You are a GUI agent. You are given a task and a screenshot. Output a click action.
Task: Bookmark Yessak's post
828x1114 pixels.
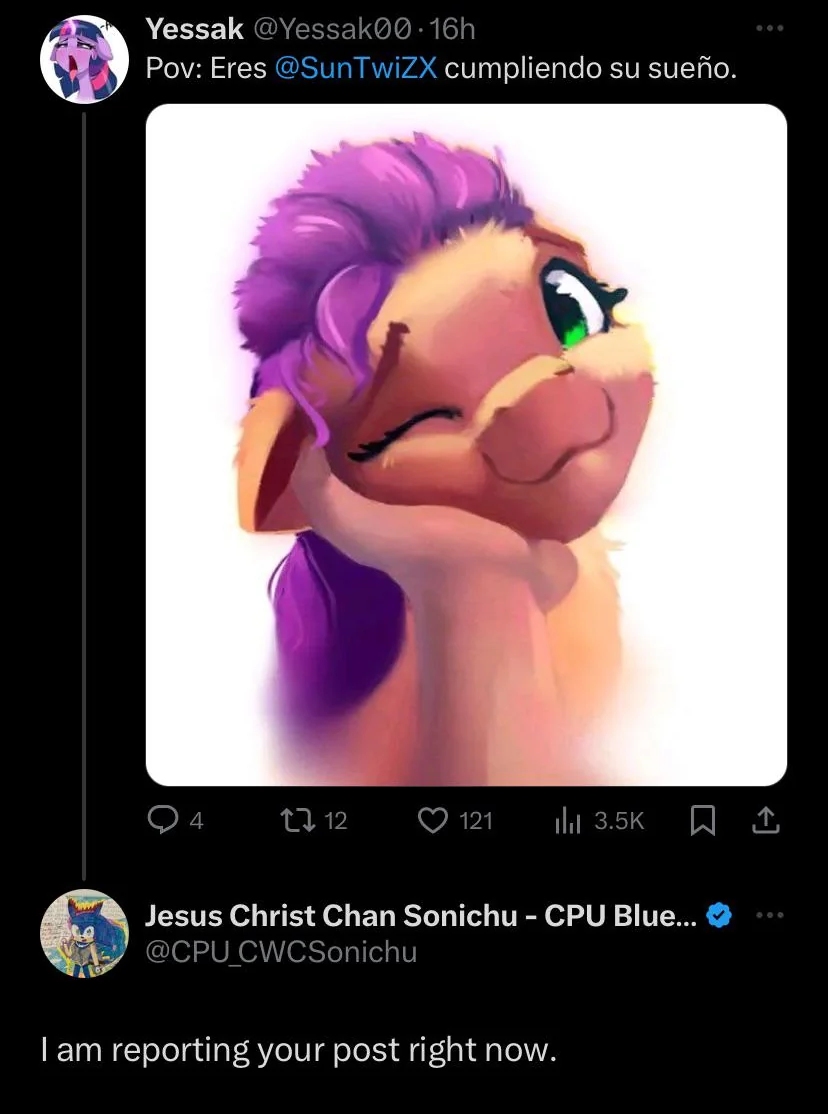pos(704,821)
